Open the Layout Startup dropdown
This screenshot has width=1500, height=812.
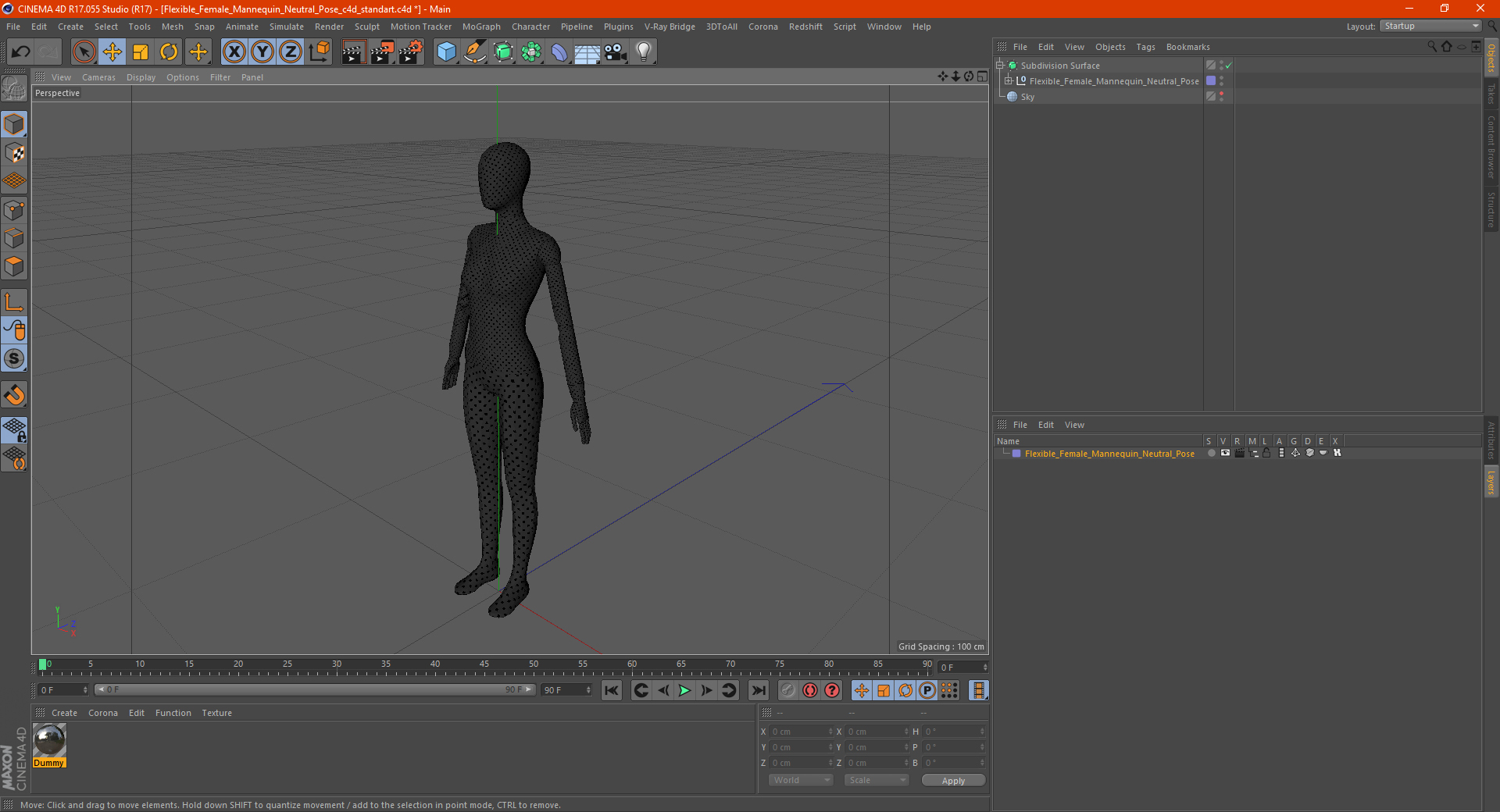[x=1430, y=26]
